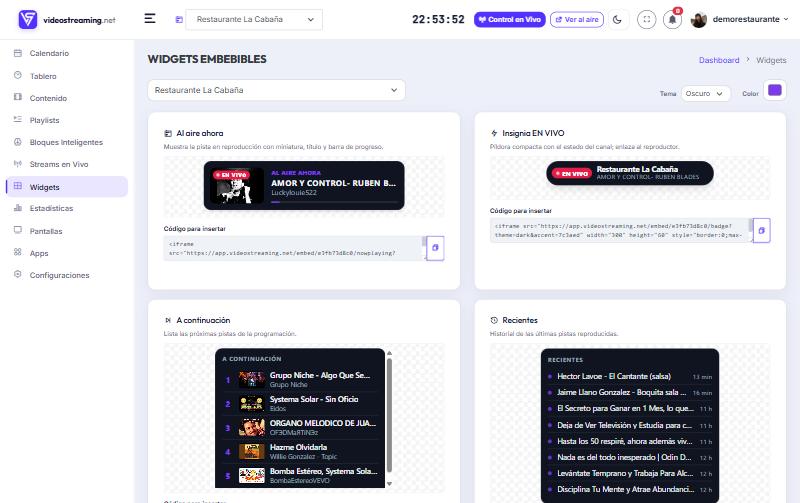Open the top Restaurante La Cabaña selector
Image resolution: width=800 pixels, height=503 pixels.
pos(254,19)
